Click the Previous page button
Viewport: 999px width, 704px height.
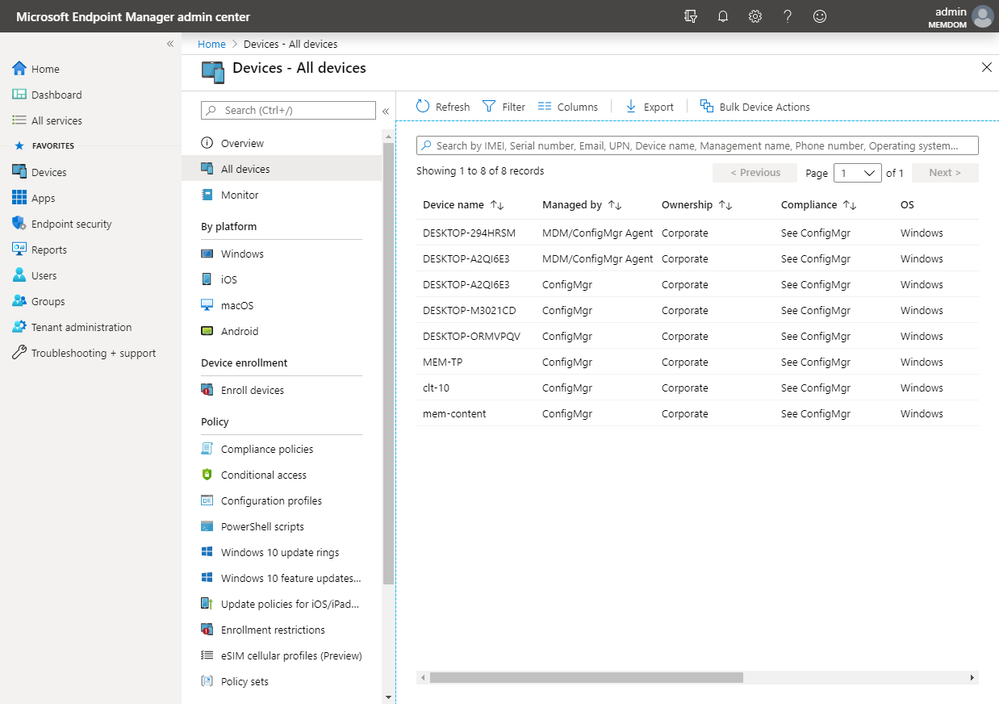coord(755,173)
